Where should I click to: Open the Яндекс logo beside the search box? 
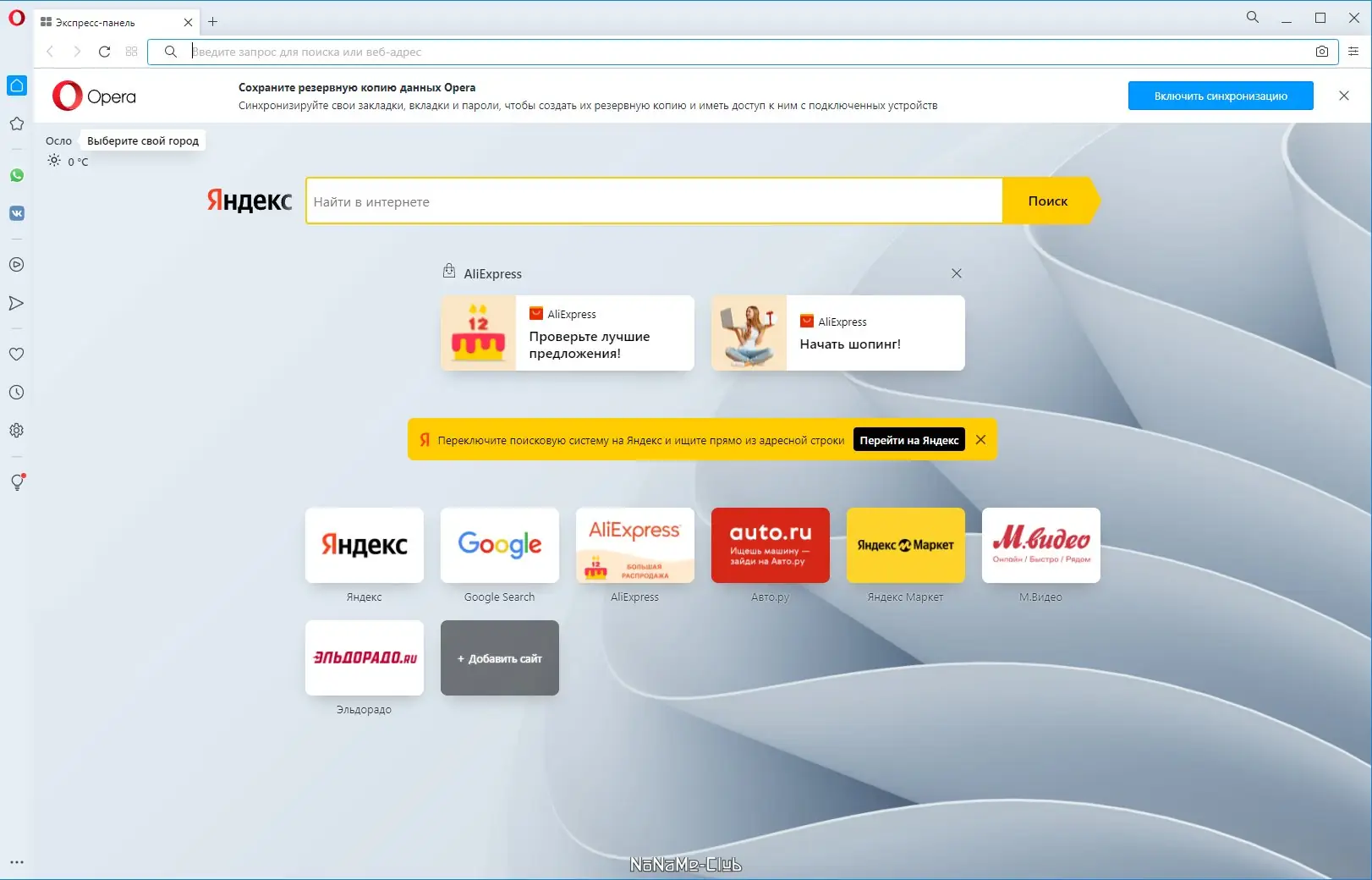pyautogui.click(x=250, y=201)
